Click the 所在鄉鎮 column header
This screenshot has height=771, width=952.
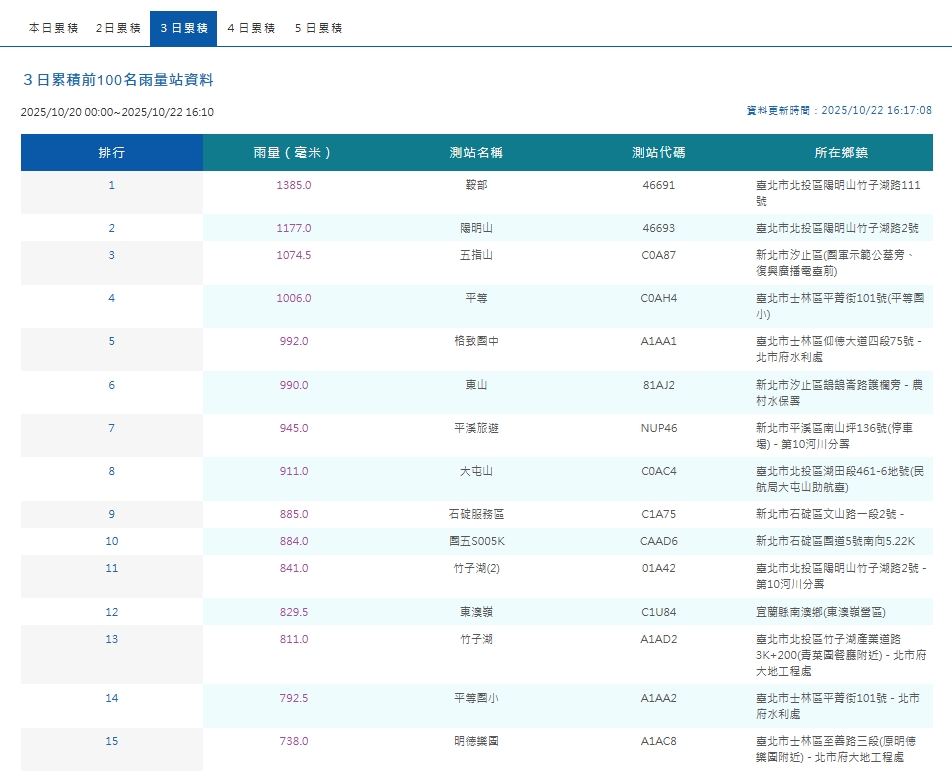(x=841, y=152)
